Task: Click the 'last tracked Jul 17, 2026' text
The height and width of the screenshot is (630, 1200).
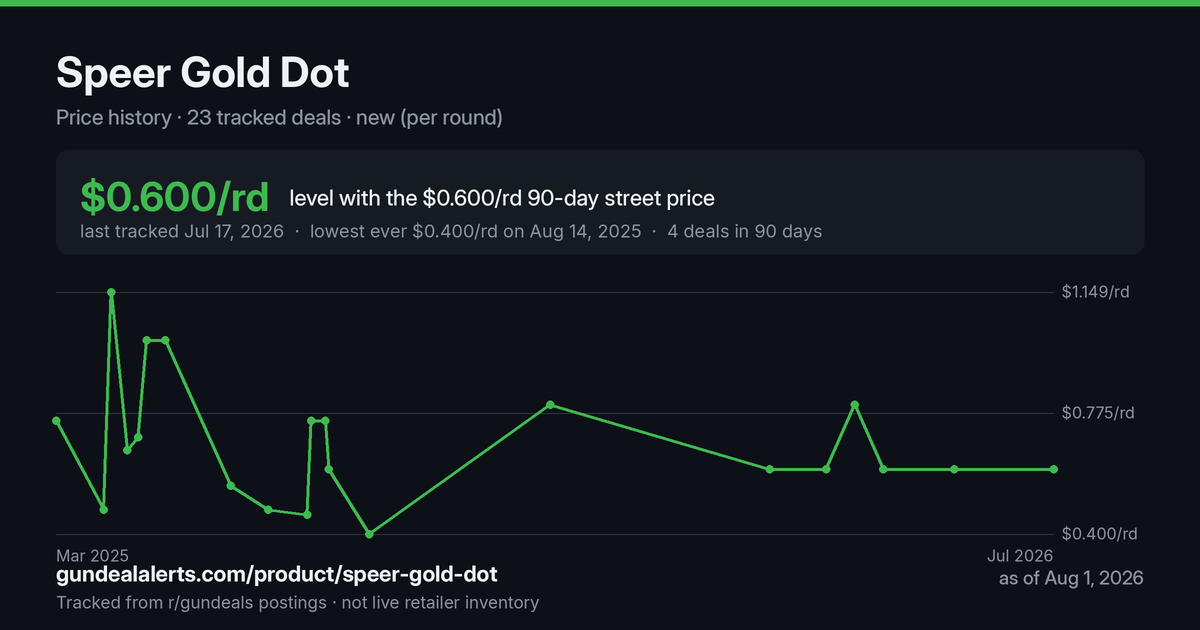Action: coord(182,232)
